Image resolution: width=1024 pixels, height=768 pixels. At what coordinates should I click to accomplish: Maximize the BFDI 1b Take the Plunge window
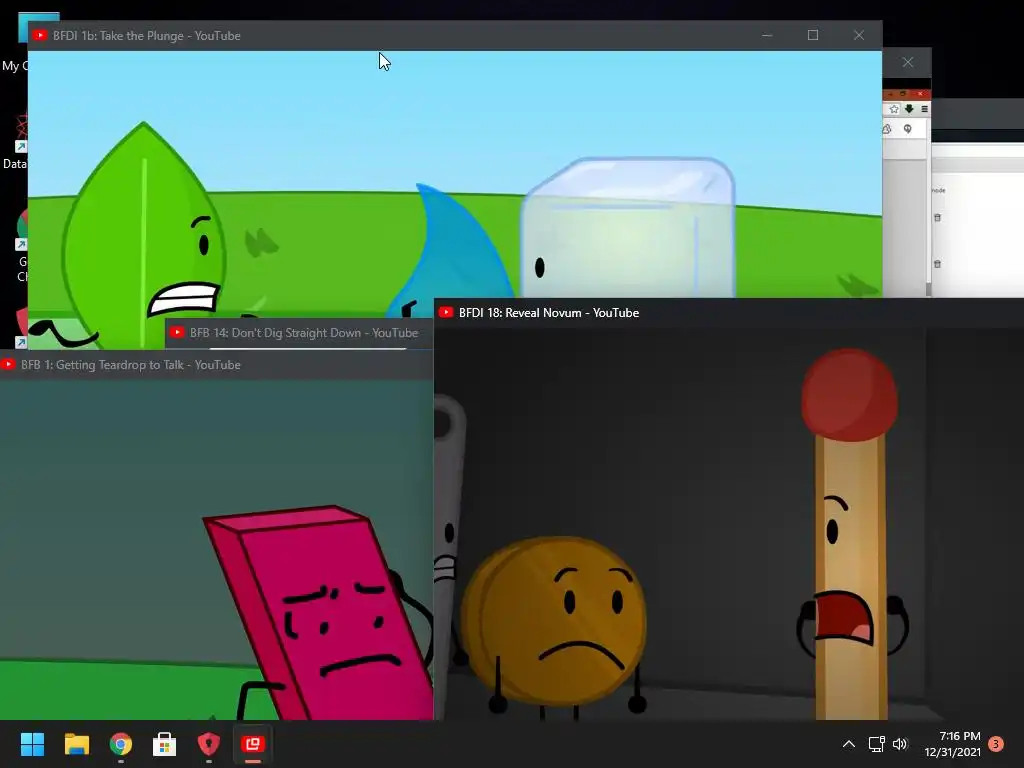coord(813,35)
